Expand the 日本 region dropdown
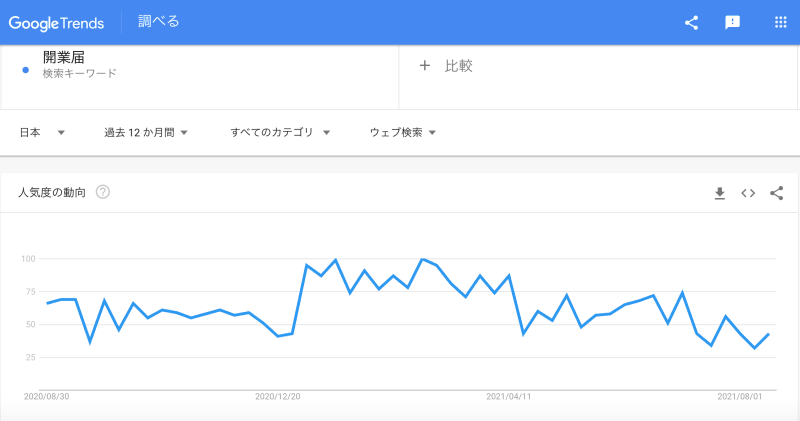800x421 pixels. point(42,132)
